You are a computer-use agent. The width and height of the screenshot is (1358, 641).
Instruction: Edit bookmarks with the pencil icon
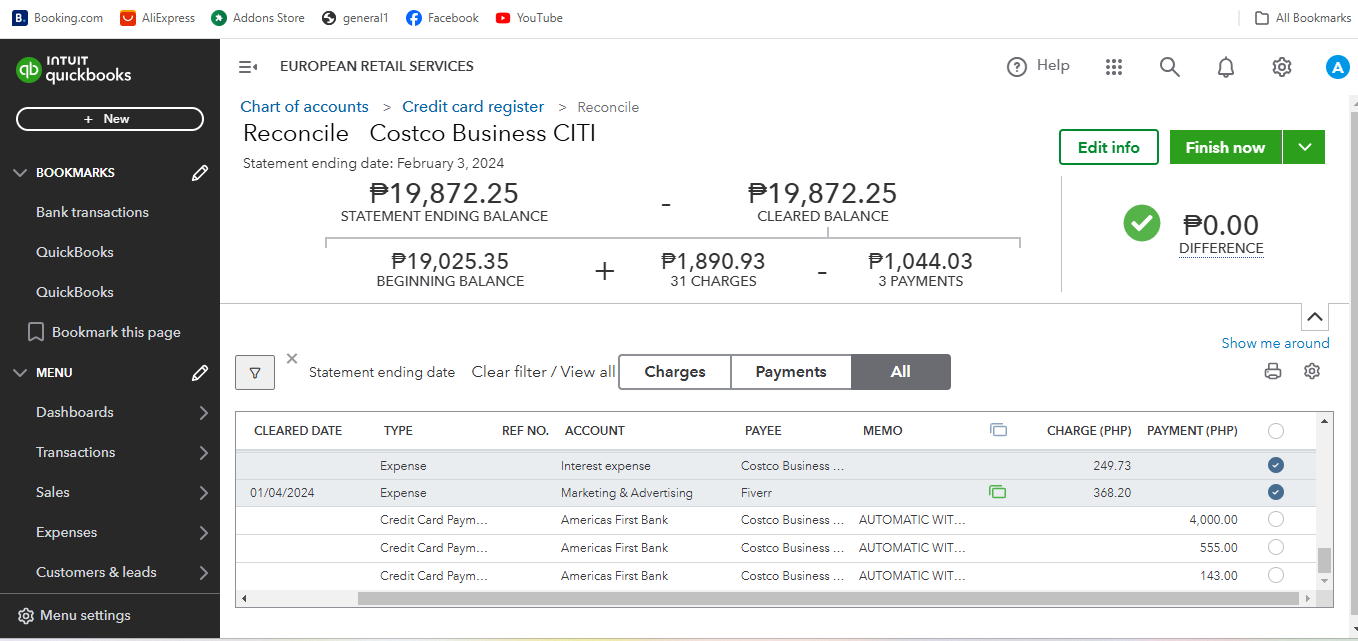click(x=200, y=173)
